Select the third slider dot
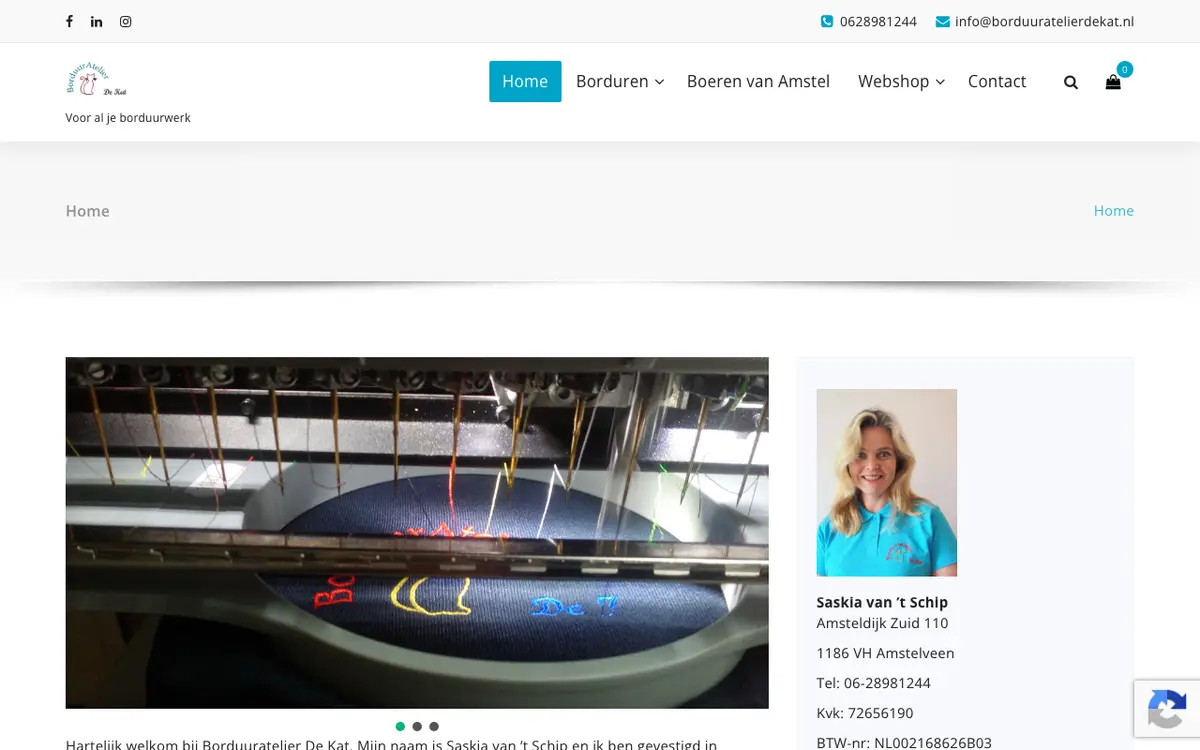 434,727
